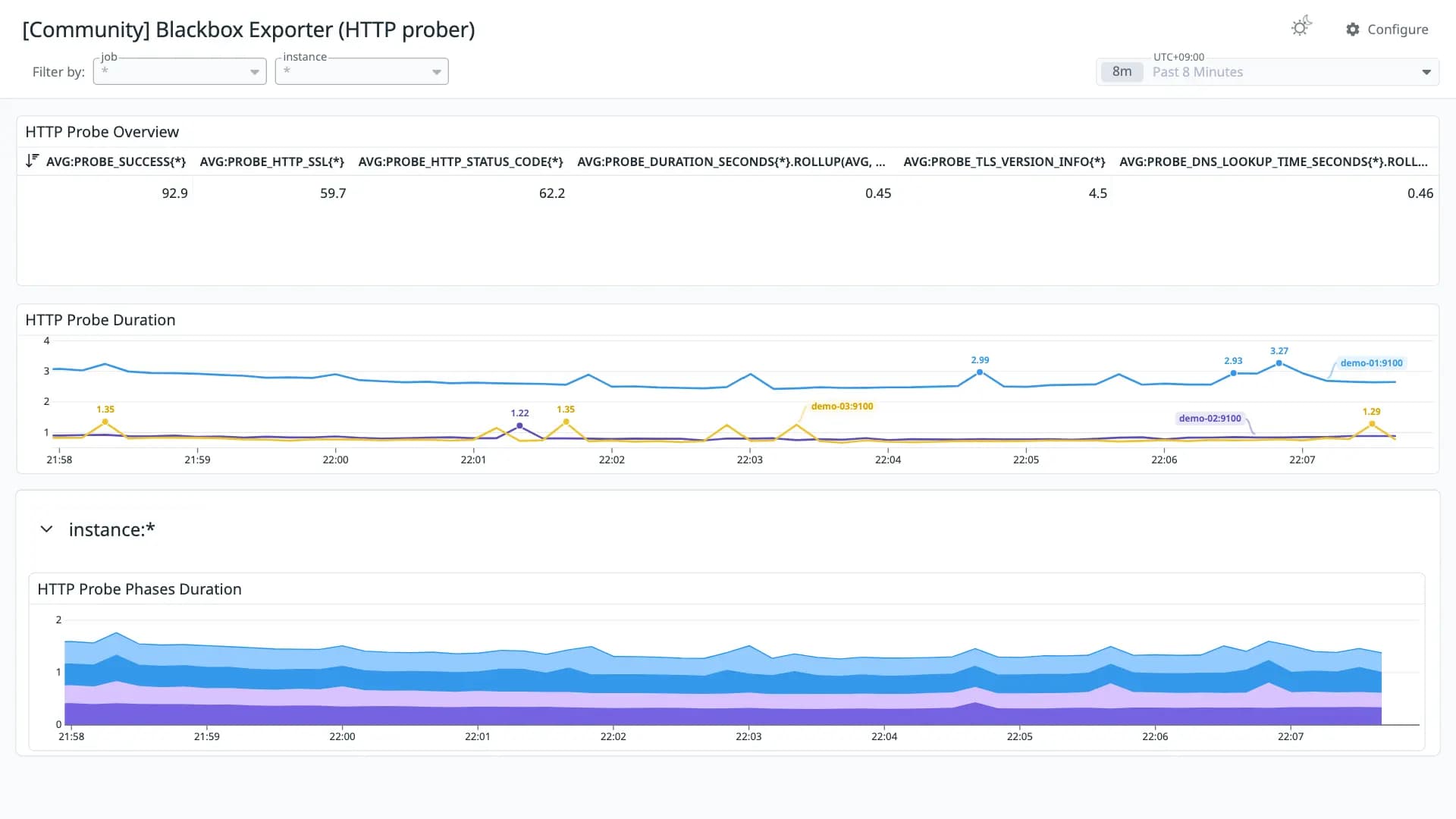Open the instance filter dropdown
Screen dimensions: 1456x819
click(x=362, y=71)
